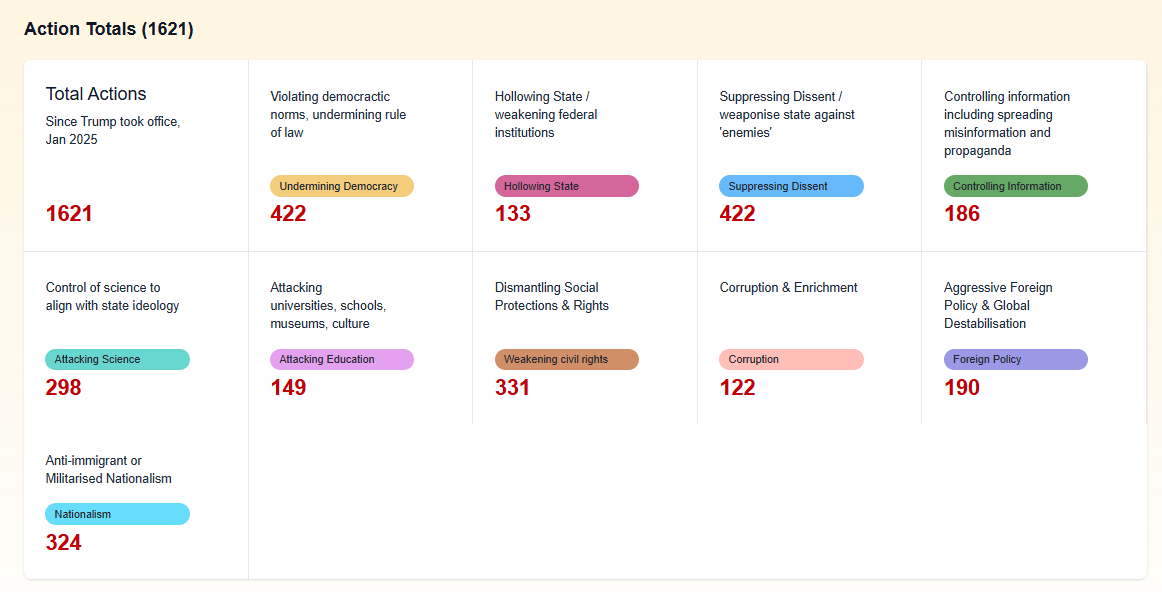Click the Controlling Information count 186
1162x592 pixels.
(x=962, y=214)
